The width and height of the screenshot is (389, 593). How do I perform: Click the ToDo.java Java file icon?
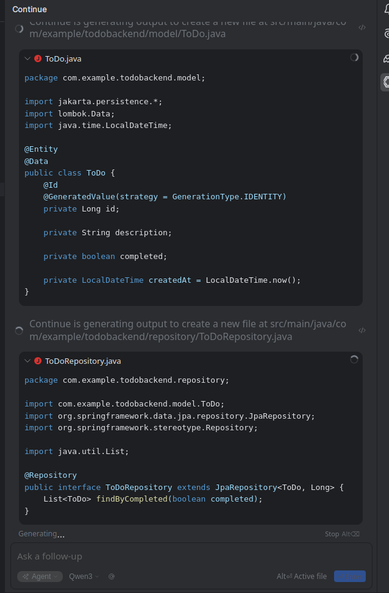click(x=38, y=59)
